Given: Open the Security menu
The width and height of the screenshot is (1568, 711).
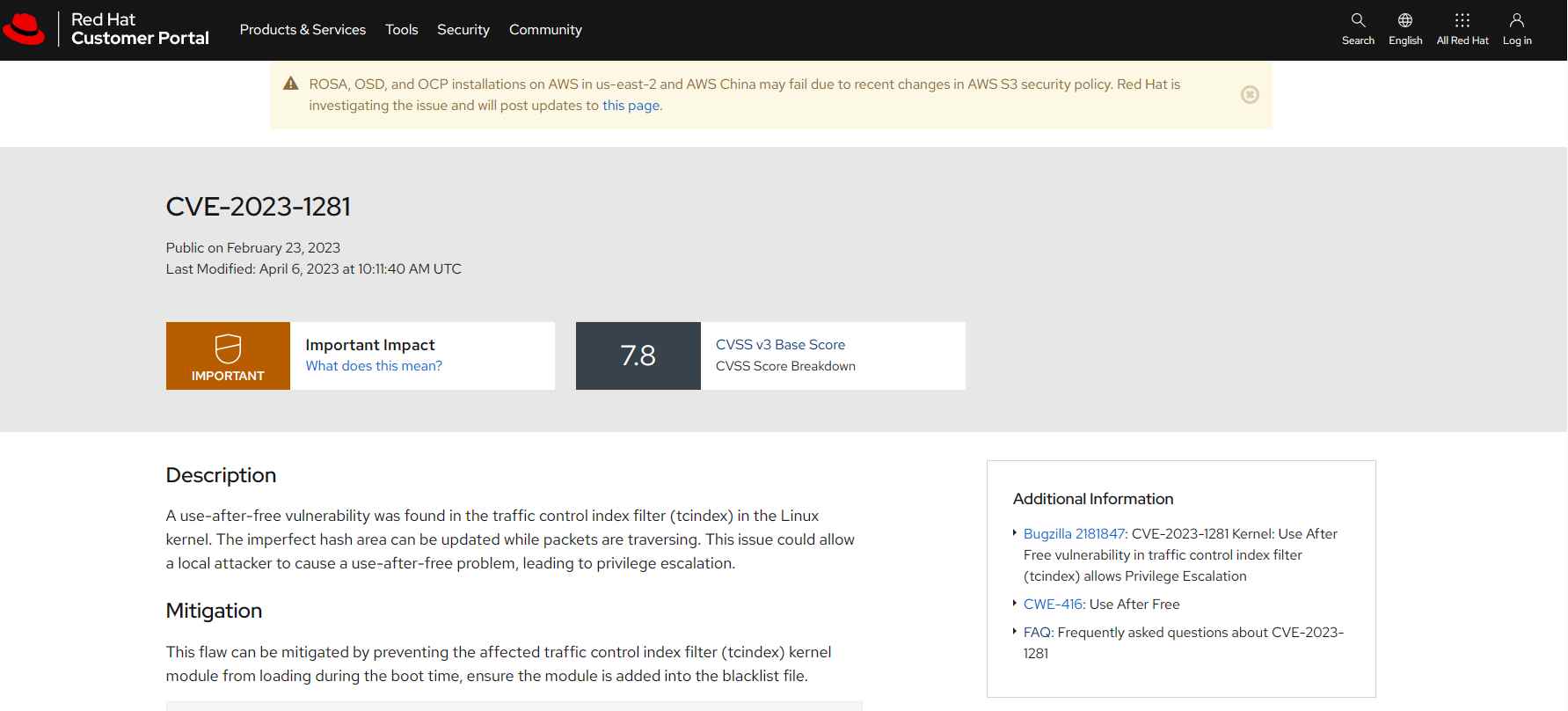Looking at the screenshot, I should tap(463, 30).
